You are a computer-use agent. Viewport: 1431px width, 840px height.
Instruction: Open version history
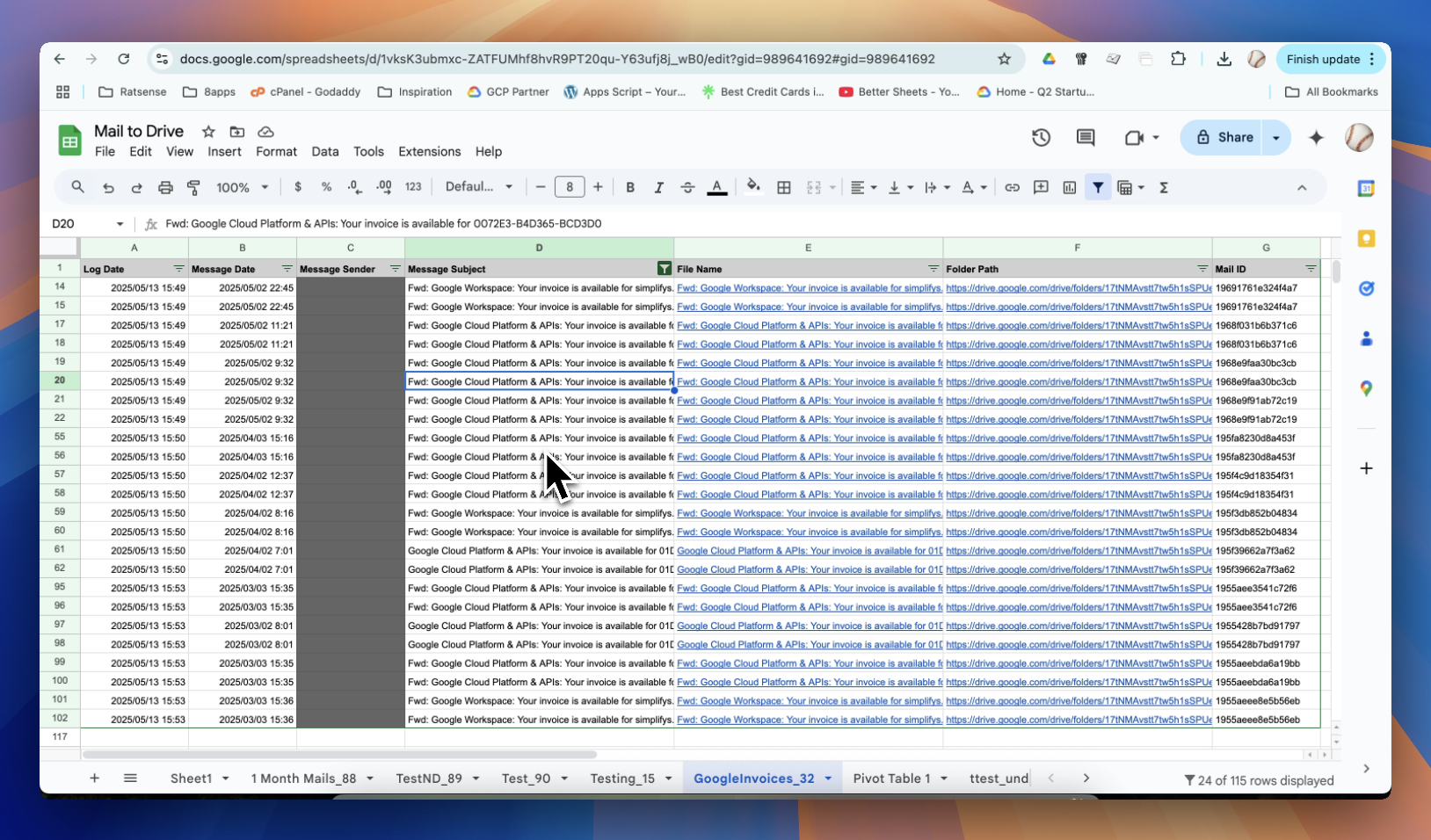[x=1042, y=137]
